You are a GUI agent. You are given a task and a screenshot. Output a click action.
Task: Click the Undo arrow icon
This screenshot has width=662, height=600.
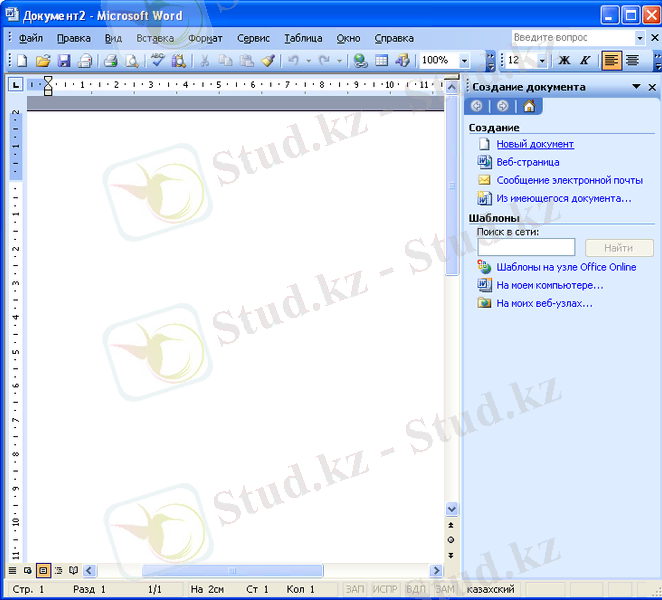click(293, 61)
